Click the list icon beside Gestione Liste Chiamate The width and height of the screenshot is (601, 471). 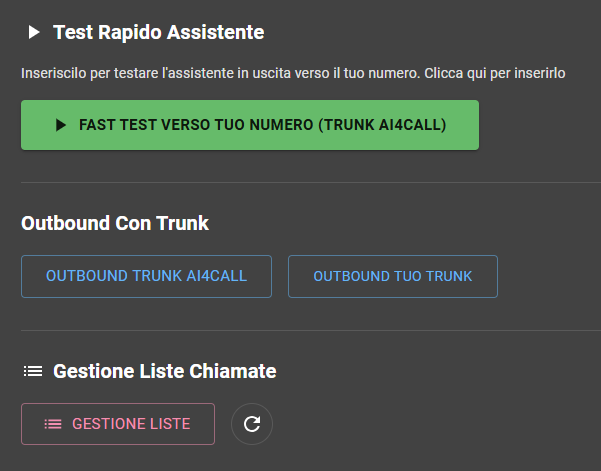point(33,371)
